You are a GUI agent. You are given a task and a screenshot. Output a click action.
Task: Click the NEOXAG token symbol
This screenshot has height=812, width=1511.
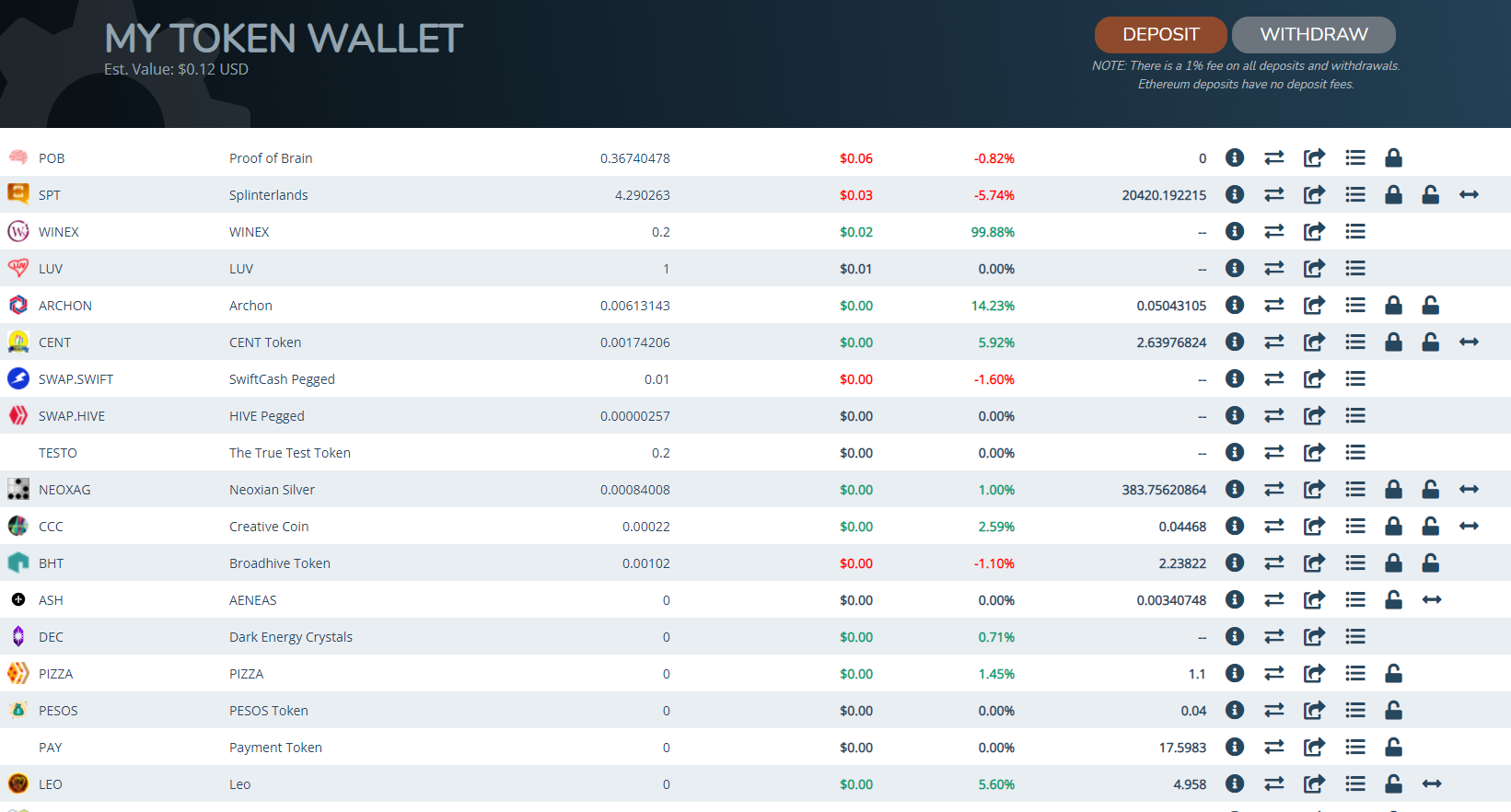pyautogui.click(x=64, y=490)
